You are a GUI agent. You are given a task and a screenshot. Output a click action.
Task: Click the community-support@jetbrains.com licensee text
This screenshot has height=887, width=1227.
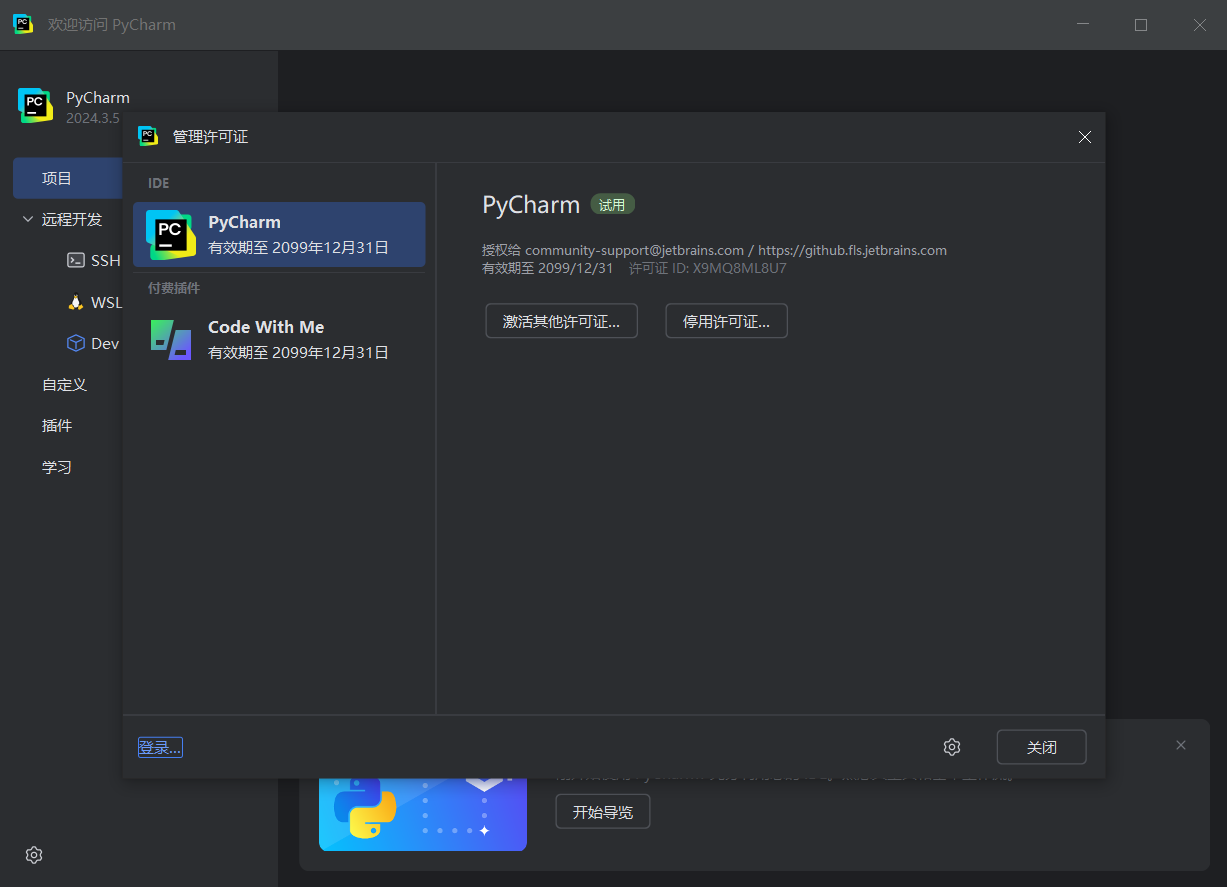pos(634,250)
